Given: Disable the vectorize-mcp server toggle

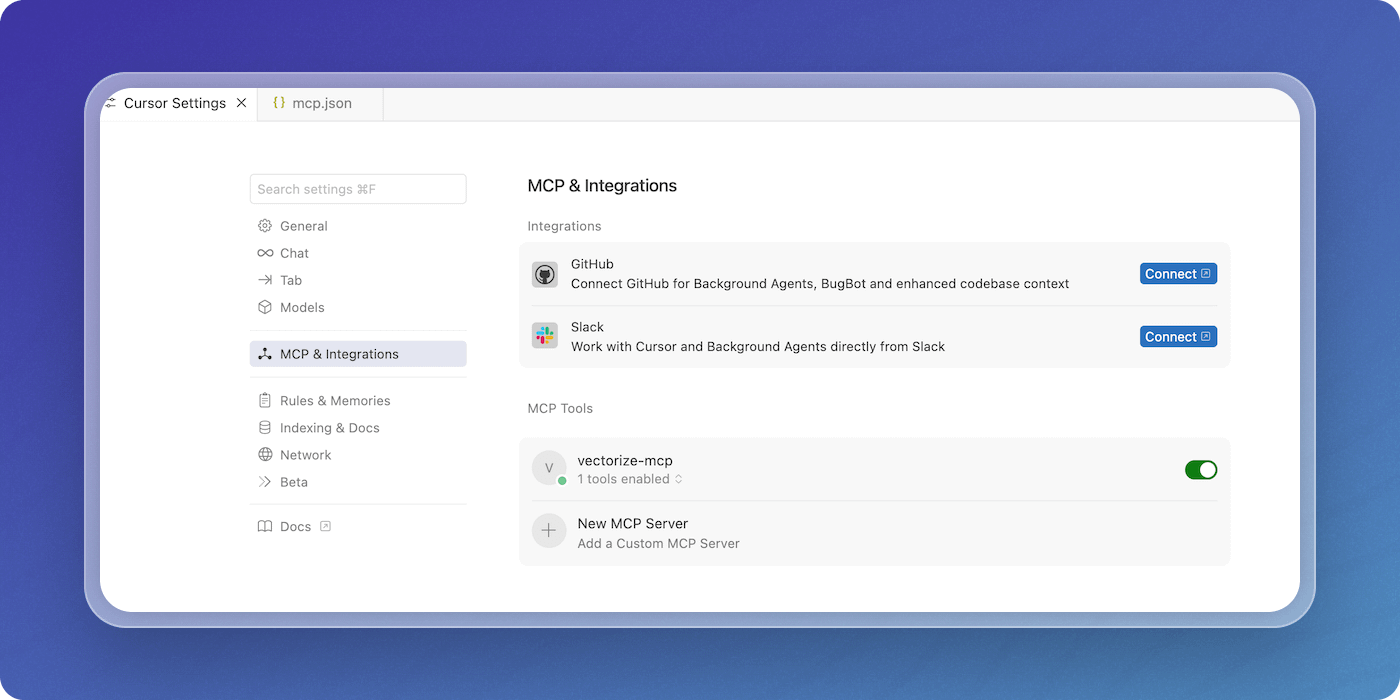Looking at the screenshot, I should click(1201, 469).
